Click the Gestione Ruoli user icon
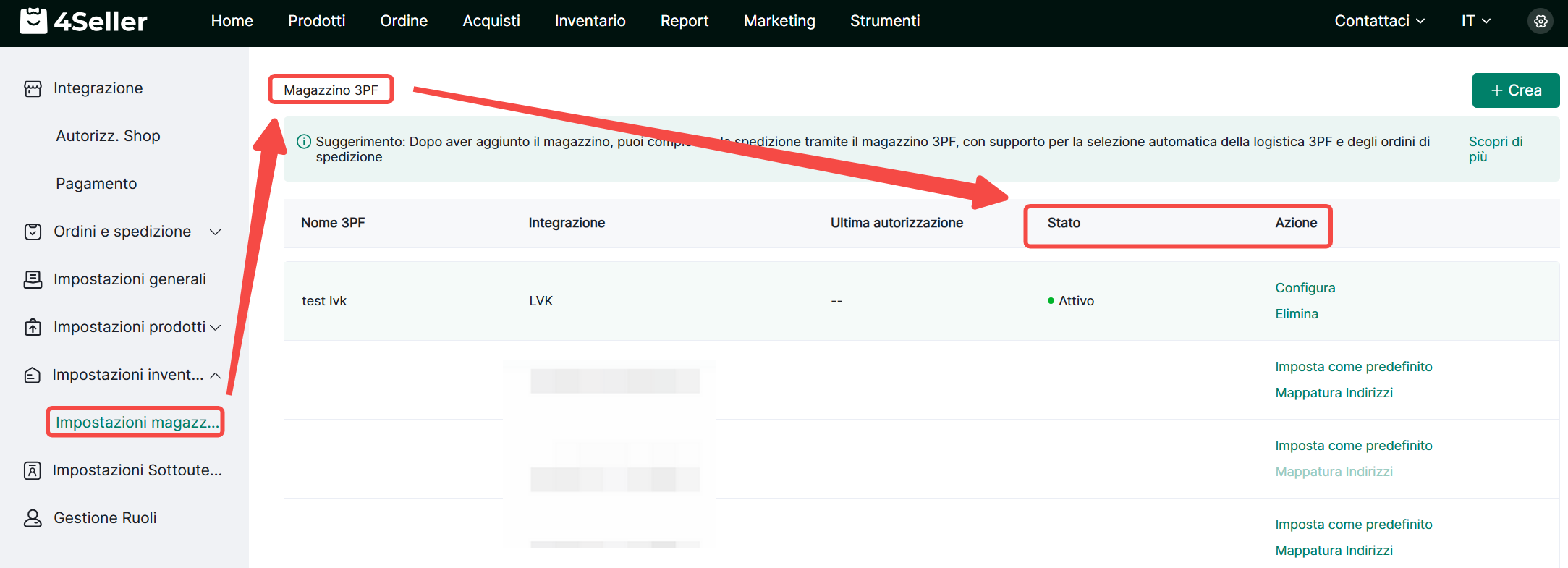This screenshot has height=568, width=1568. [33, 518]
